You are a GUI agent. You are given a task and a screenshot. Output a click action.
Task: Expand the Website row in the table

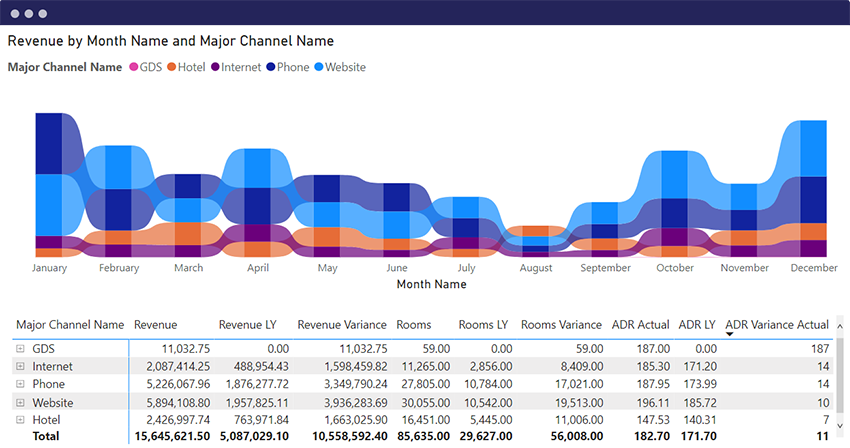pyautogui.click(x=20, y=402)
